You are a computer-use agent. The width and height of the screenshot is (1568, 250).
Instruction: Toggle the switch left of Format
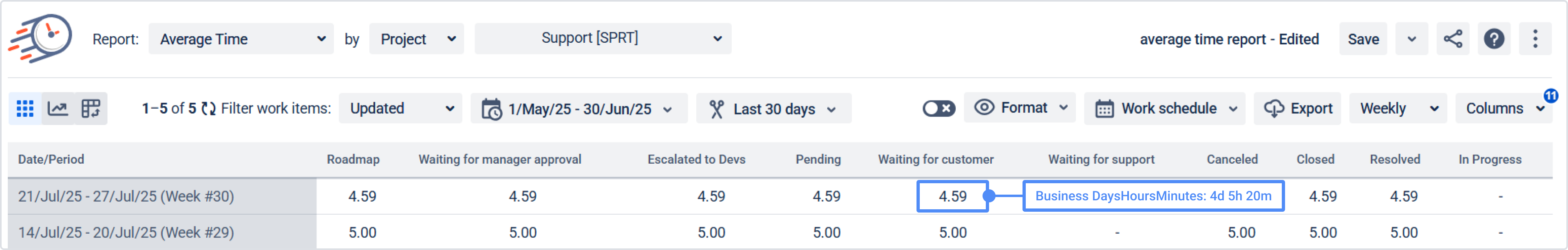click(938, 109)
